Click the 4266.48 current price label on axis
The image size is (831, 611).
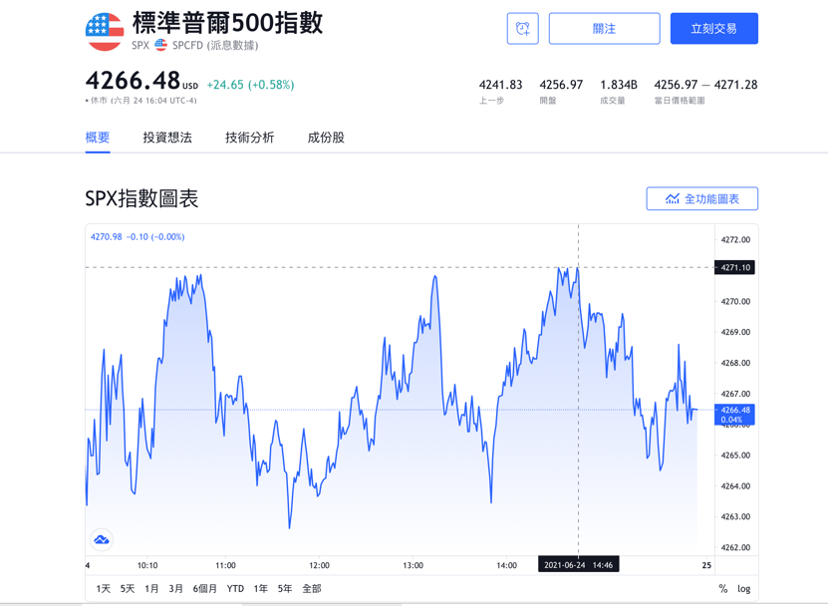[736, 415]
